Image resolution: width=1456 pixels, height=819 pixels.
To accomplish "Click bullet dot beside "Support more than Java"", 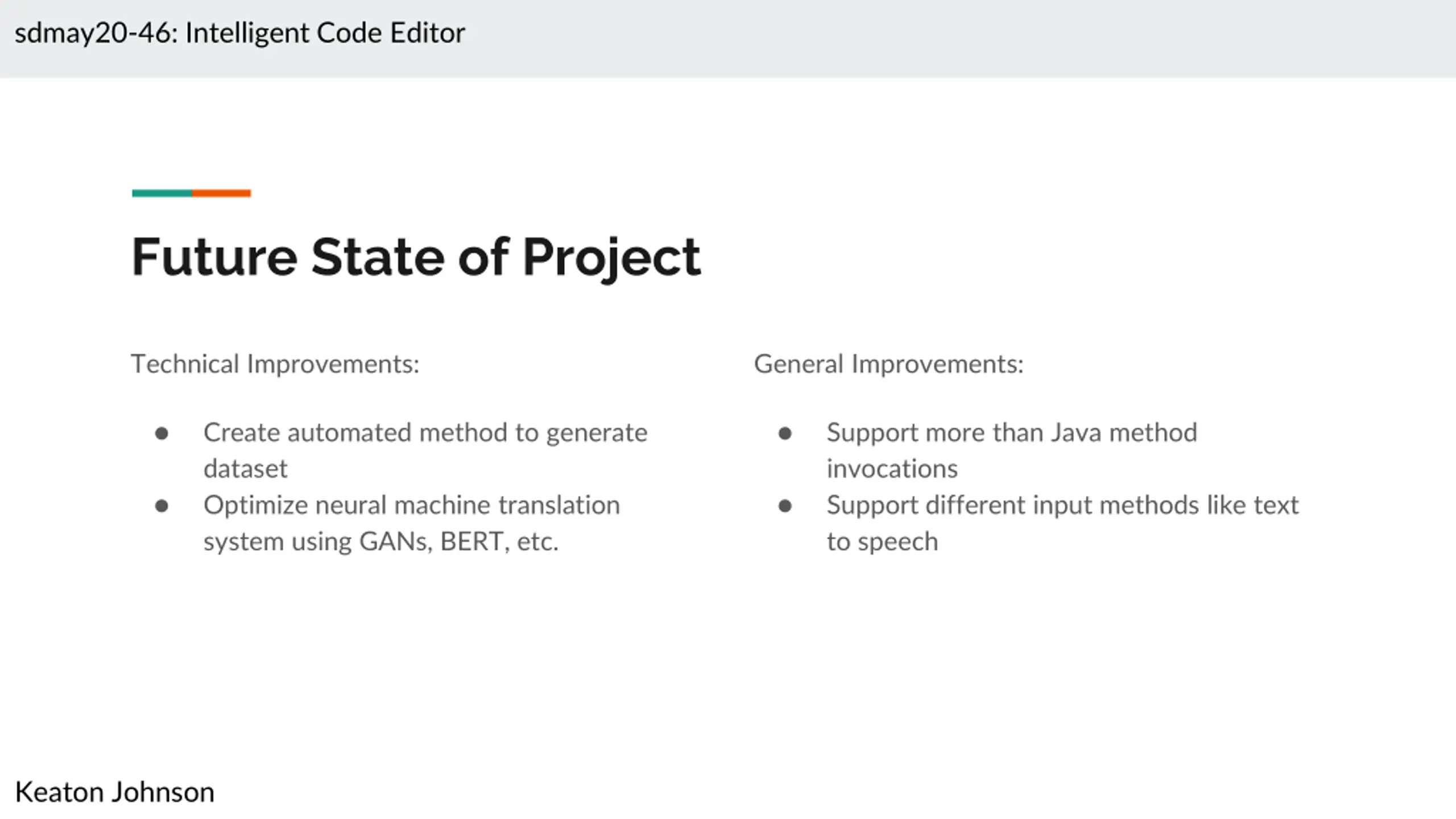I will tap(785, 433).
